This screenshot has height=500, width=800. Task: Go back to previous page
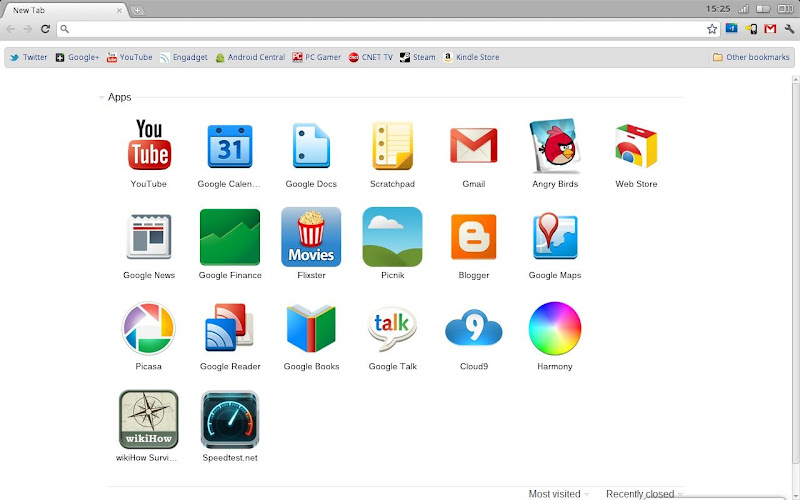tap(10, 29)
